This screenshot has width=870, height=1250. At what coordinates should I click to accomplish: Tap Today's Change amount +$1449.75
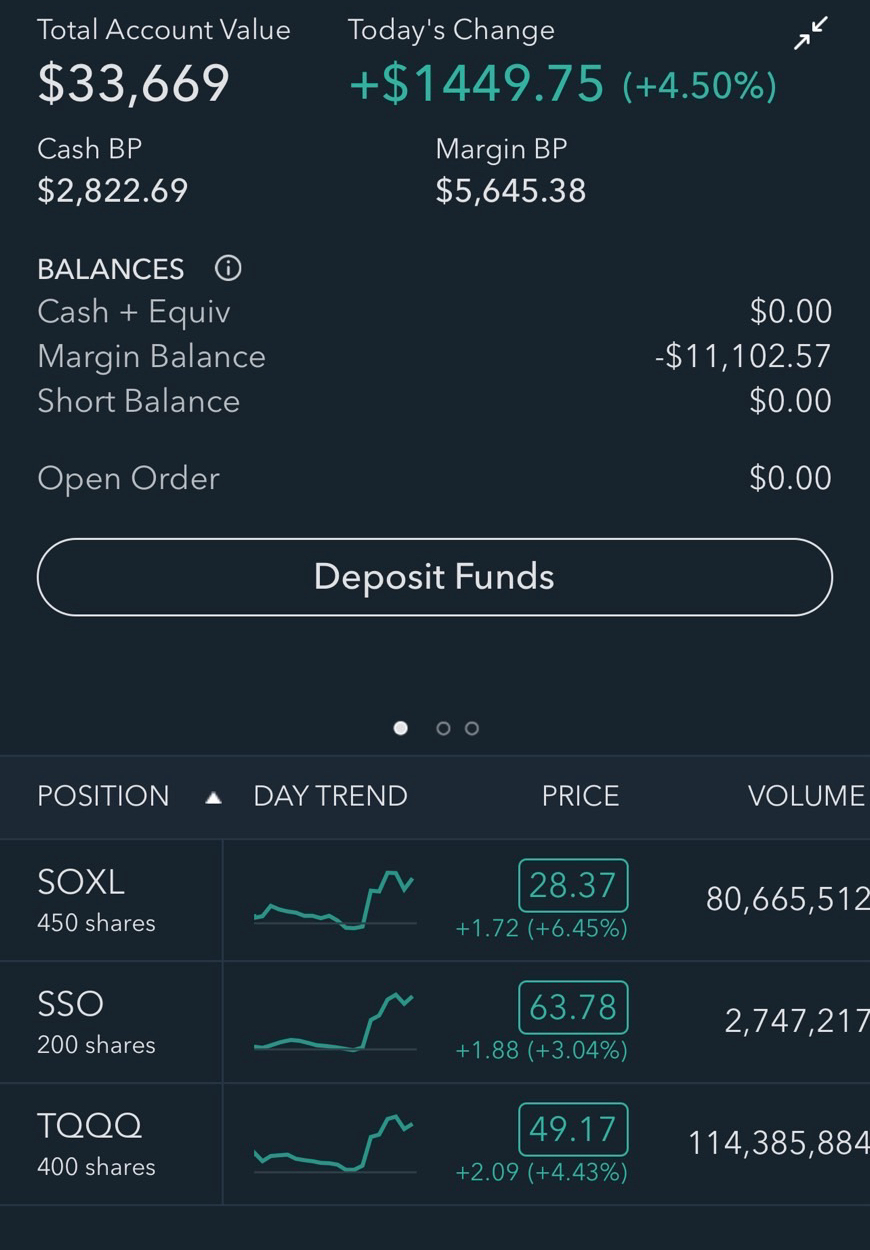tap(477, 83)
